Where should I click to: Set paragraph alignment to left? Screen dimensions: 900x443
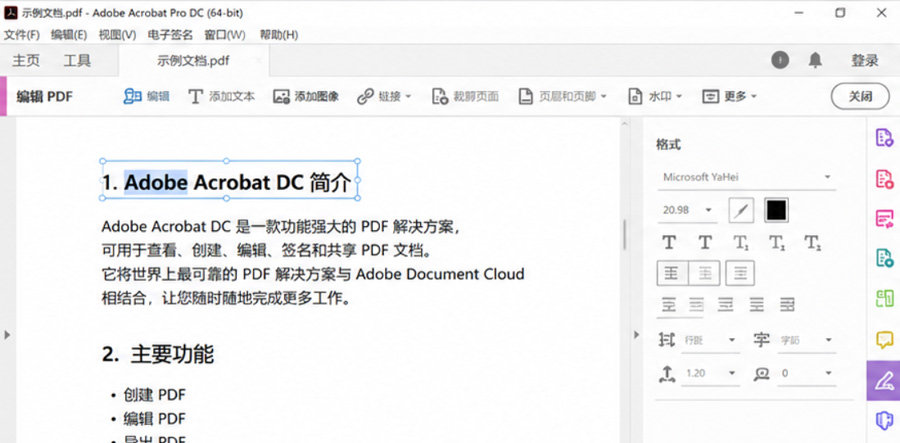(669, 305)
